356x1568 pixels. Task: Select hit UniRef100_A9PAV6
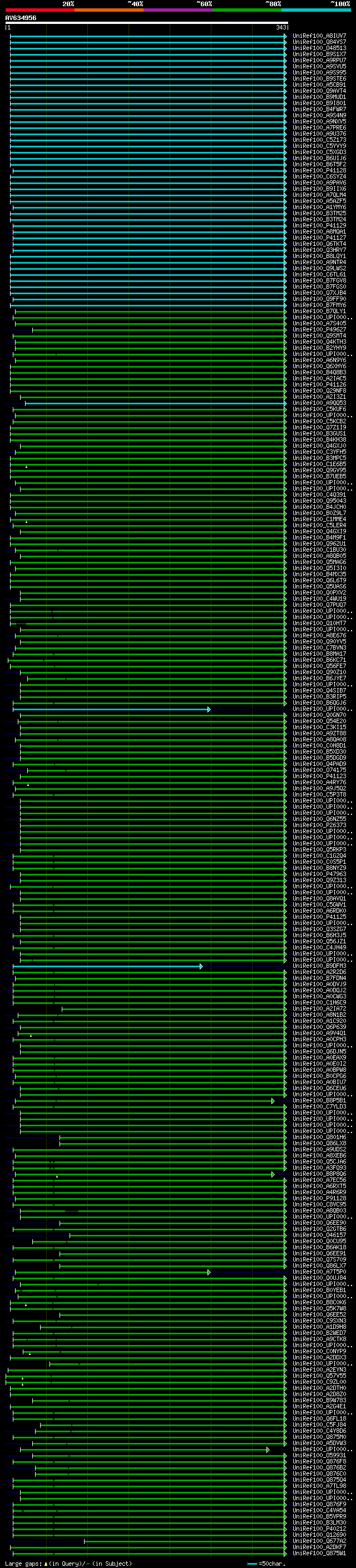tap(319, 182)
